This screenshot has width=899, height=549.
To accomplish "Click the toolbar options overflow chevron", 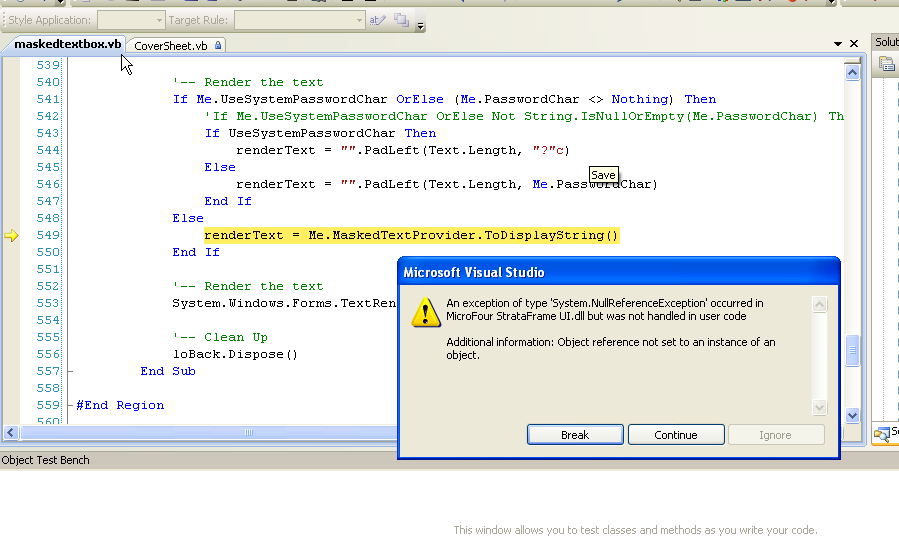I will pos(421,24).
